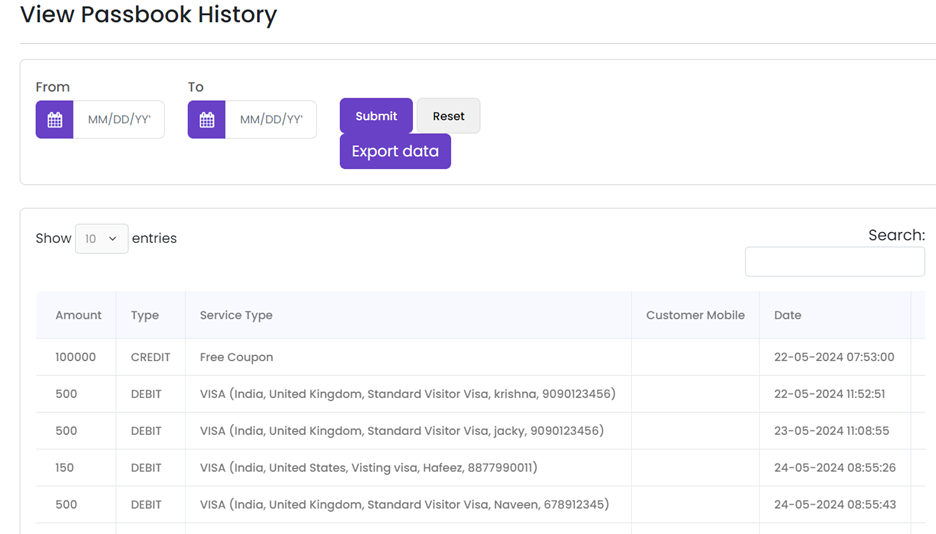Sort by Amount column header
This screenshot has width=936, height=534.
tap(78, 315)
